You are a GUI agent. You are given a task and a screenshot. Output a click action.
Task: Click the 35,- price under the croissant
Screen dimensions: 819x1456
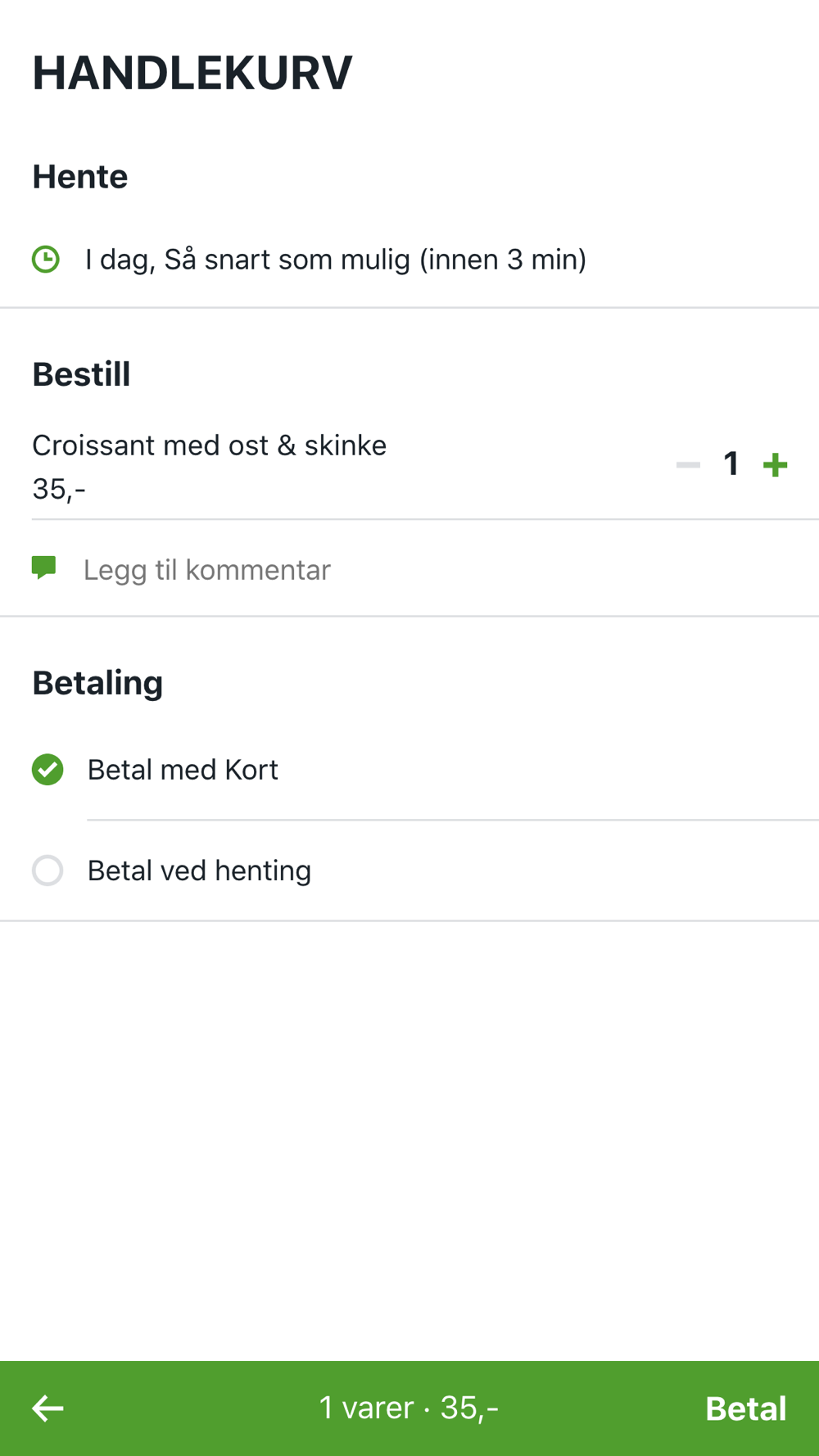(x=59, y=489)
